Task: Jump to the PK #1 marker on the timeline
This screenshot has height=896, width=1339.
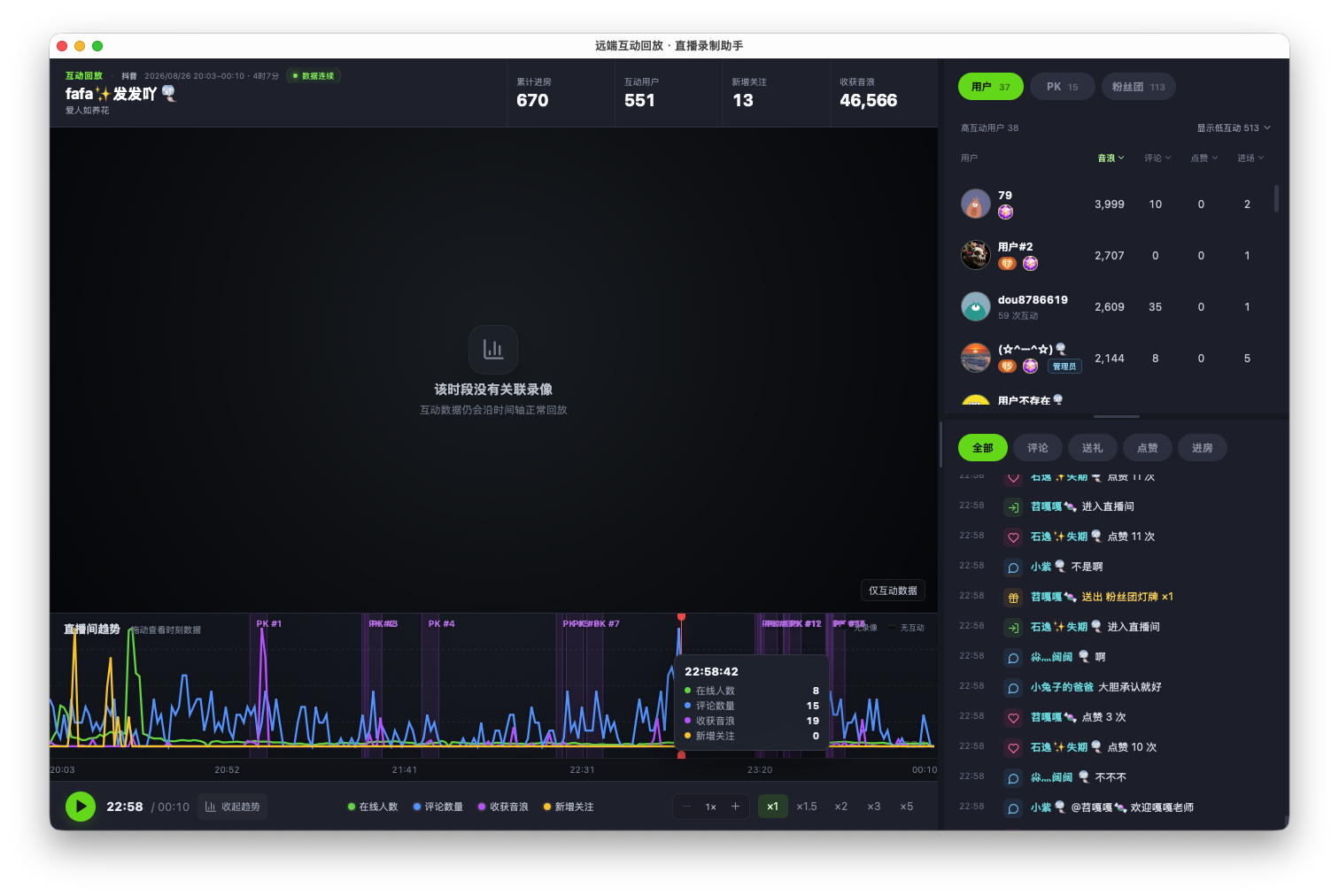Action: 269,624
